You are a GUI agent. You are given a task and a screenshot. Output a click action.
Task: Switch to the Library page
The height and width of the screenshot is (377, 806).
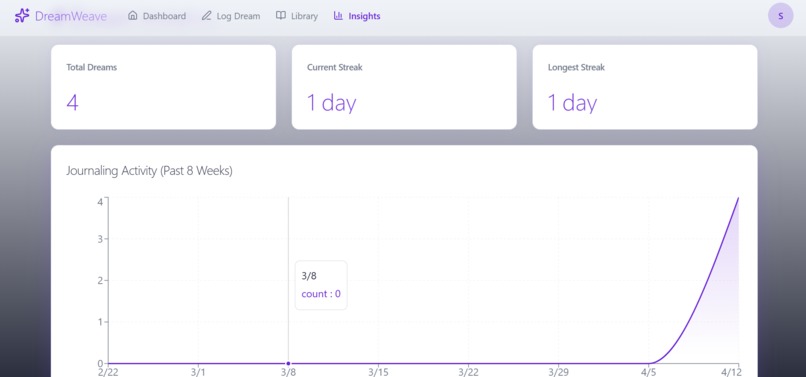pyautogui.click(x=297, y=16)
